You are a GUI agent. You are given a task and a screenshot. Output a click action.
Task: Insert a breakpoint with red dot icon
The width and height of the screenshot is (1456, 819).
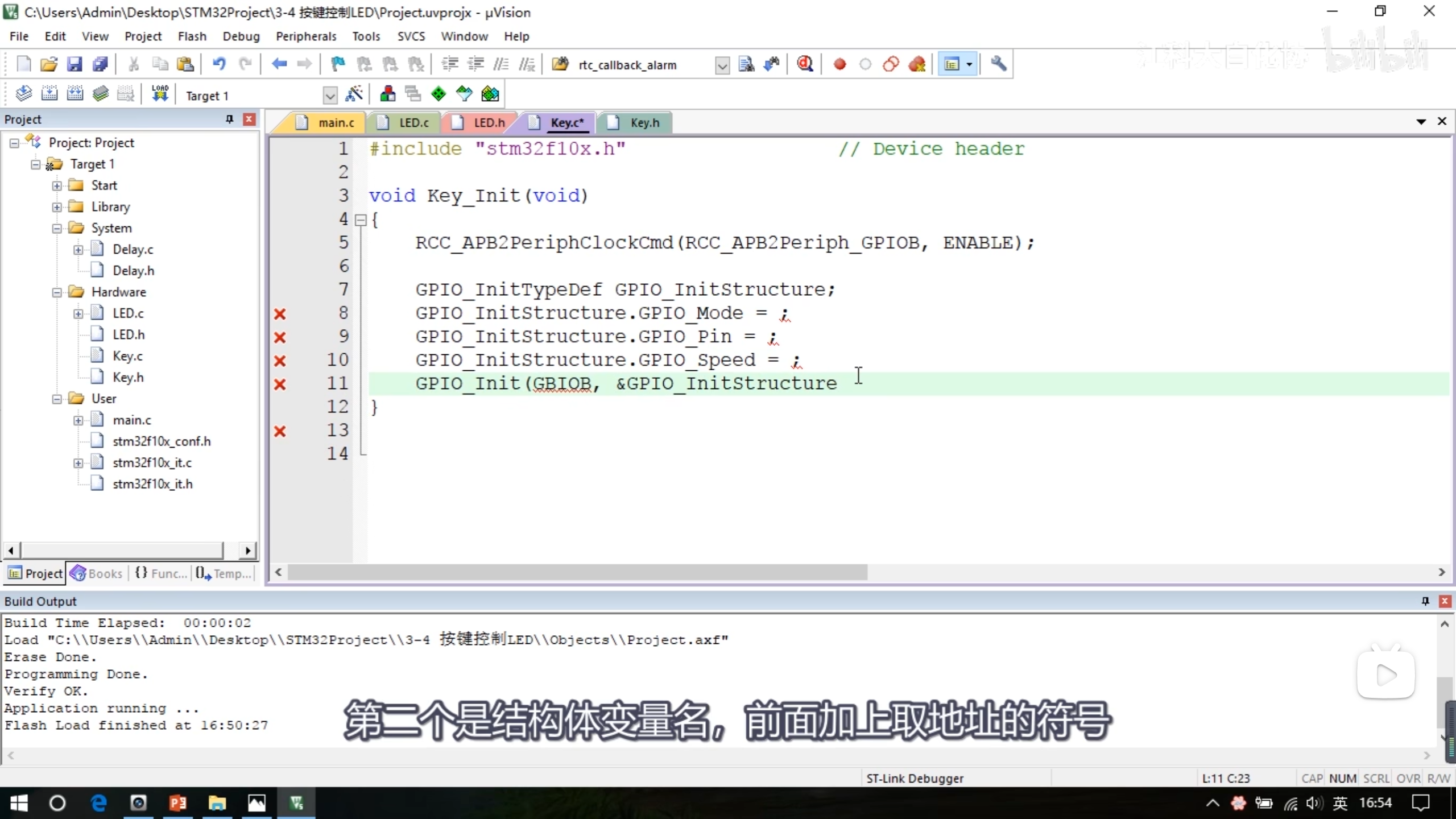click(839, 64)
